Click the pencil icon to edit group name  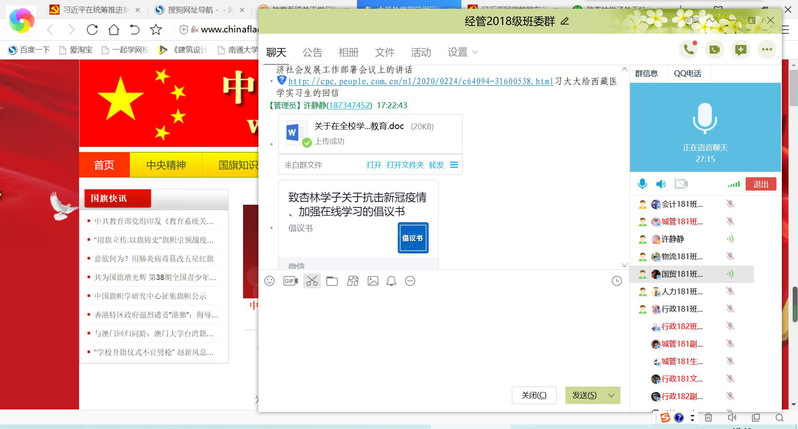click(565, 20)
